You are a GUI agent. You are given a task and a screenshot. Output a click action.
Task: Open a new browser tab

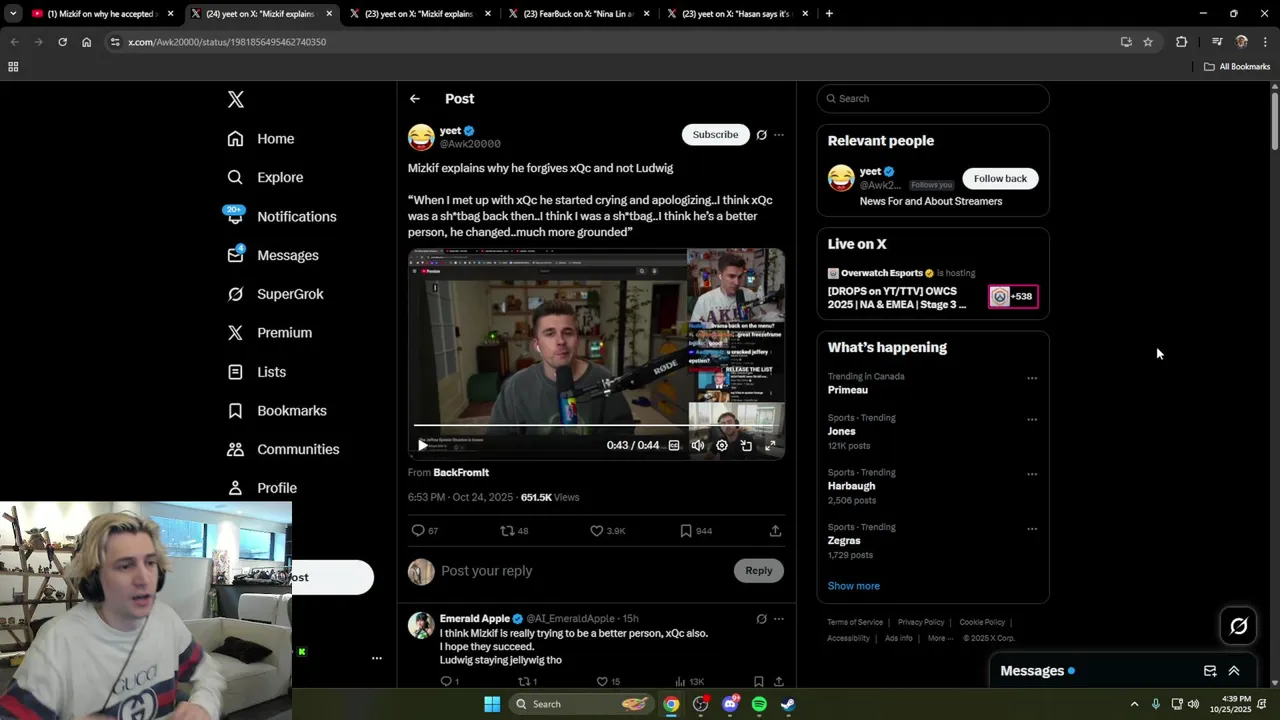[x=829, y=14]
